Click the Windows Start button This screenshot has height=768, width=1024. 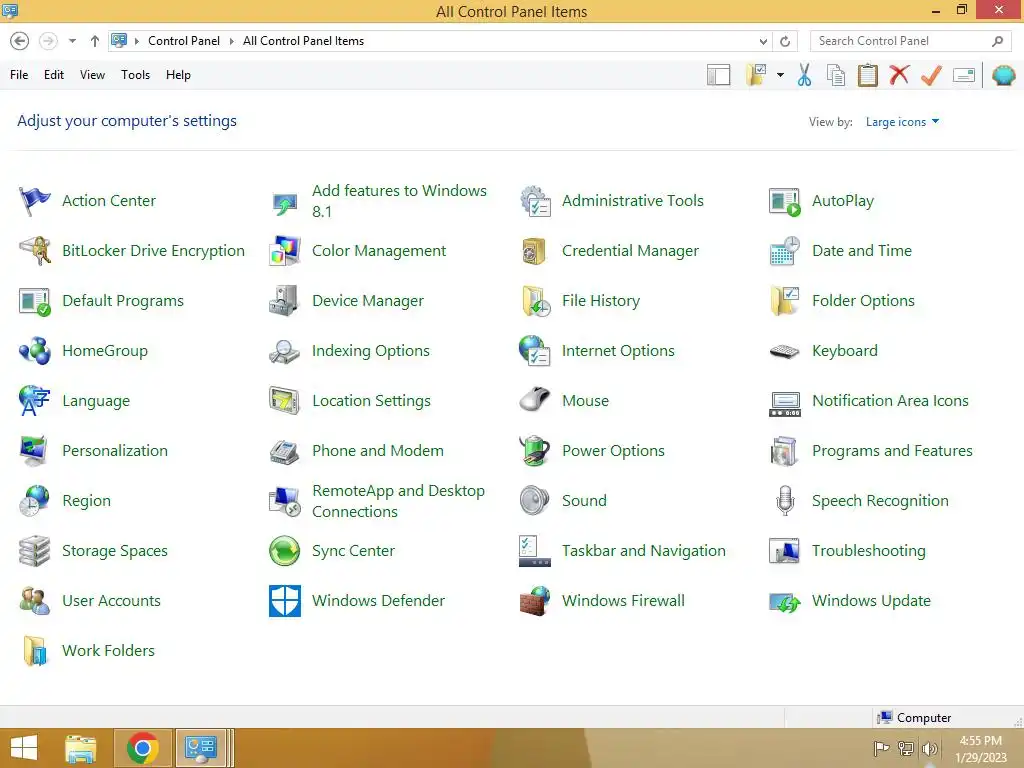pyautogui.click(x=24, y=748)
